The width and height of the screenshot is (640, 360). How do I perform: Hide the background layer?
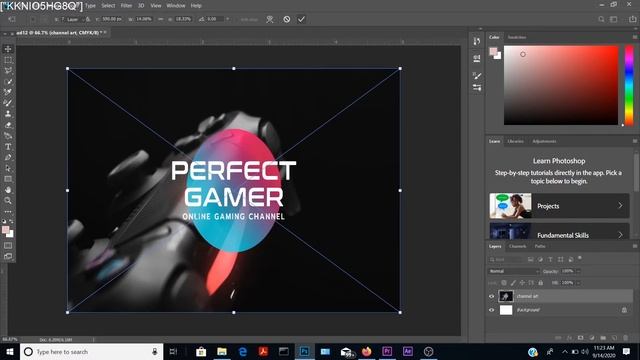coord(491,310)
